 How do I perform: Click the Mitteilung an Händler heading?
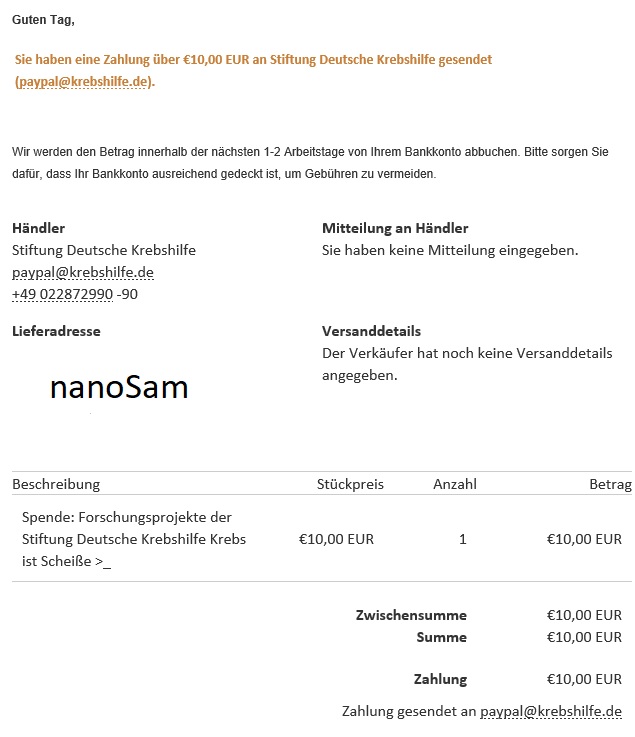[x=395, y=228]
